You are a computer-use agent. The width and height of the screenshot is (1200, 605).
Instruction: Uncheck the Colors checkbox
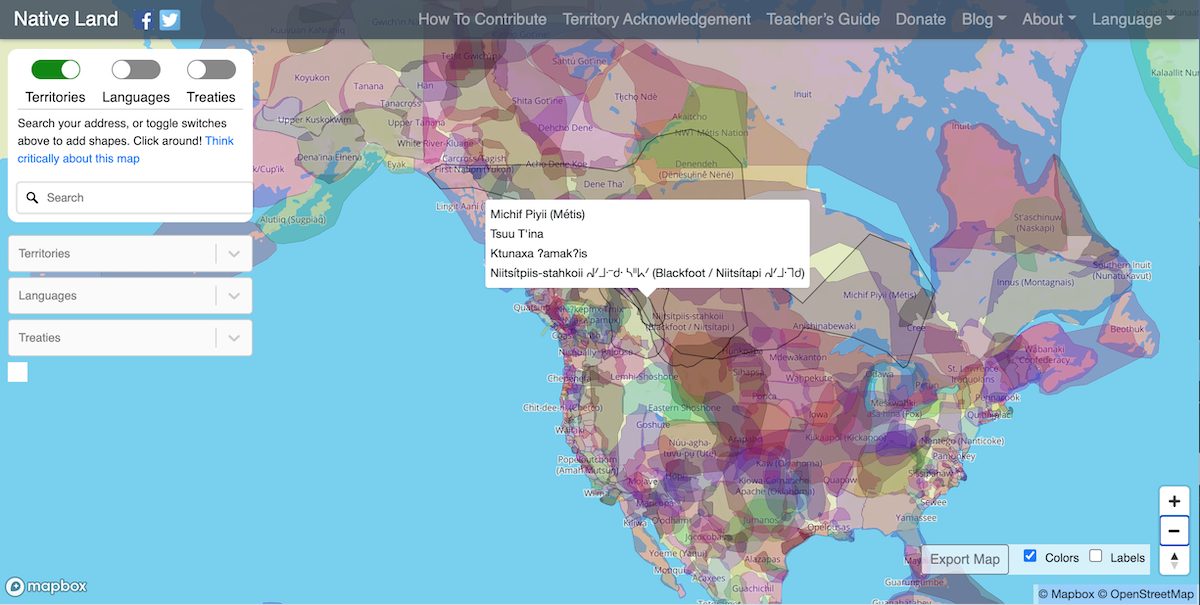1030,556
